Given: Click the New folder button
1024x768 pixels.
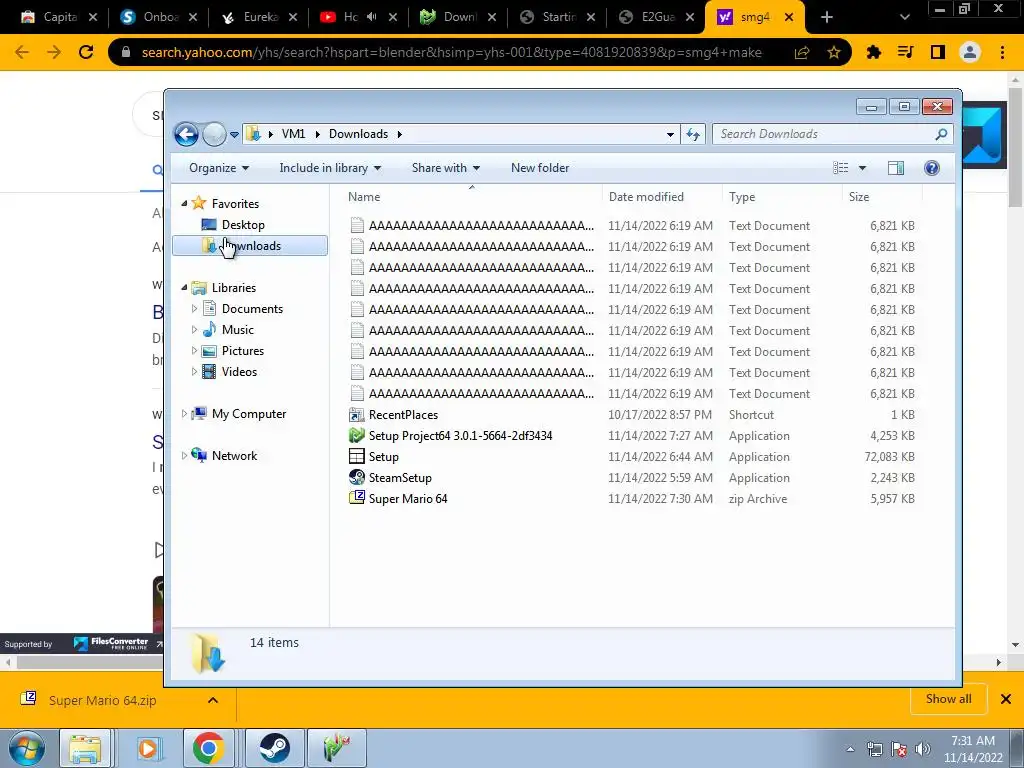Looking at the screenshot, I should (x=540, y=168).
